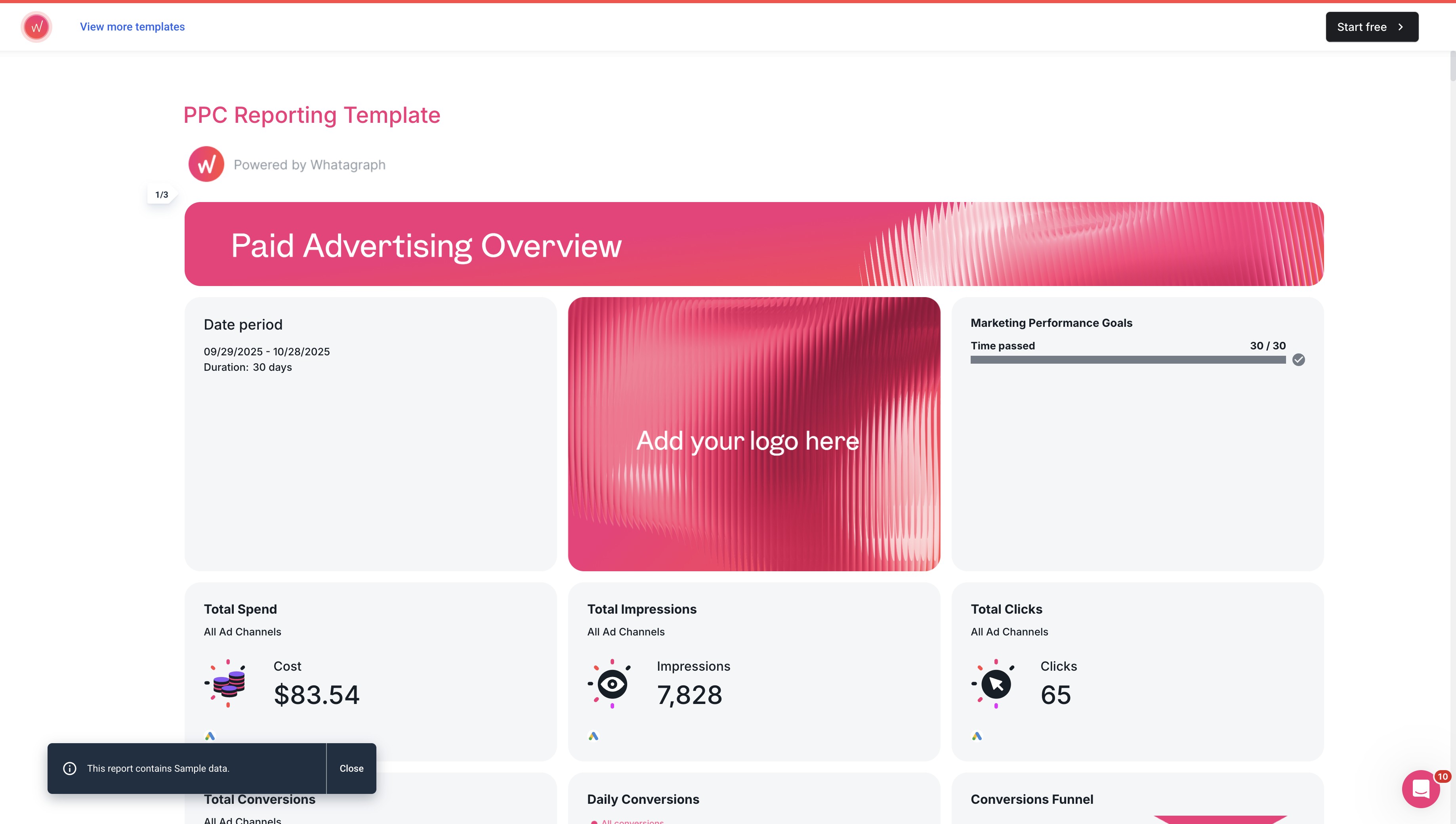Open the chat messenger bubble
Screen dimensions: 1456x824
(1420, 788)
